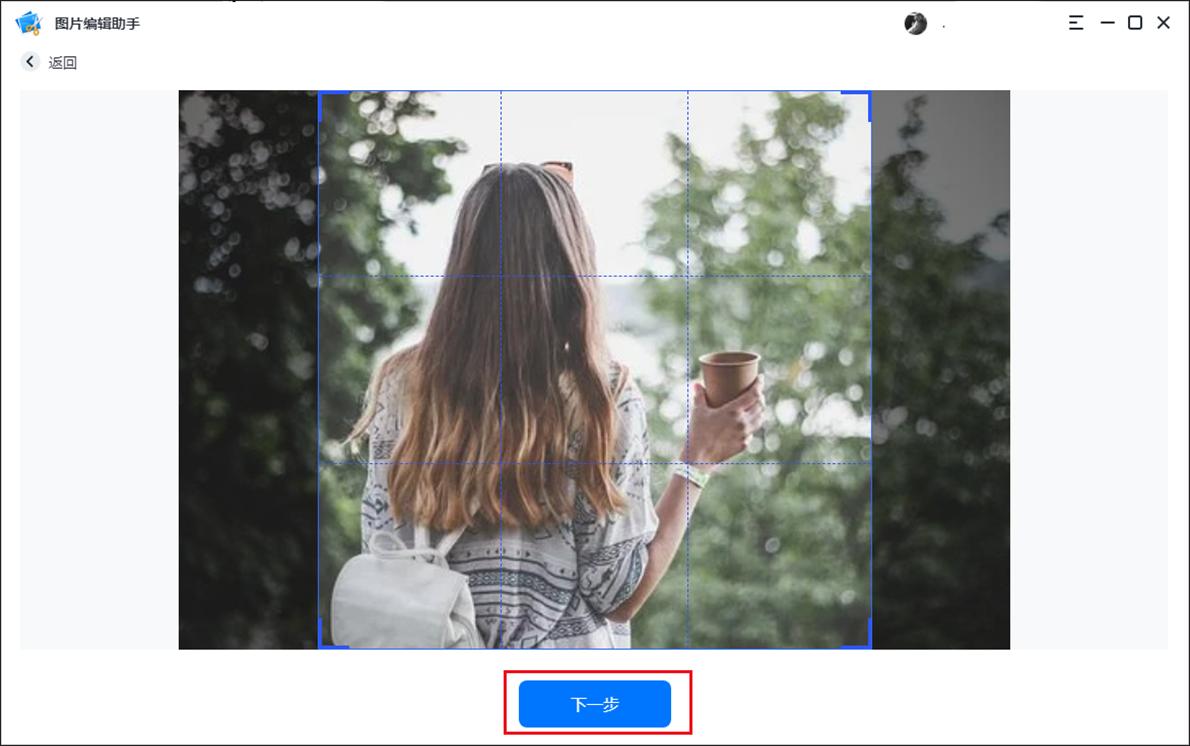Click the center of the crop selection
Image resolution: width=1190 pixels, height=746 pixels.
(x=594, y=370)
